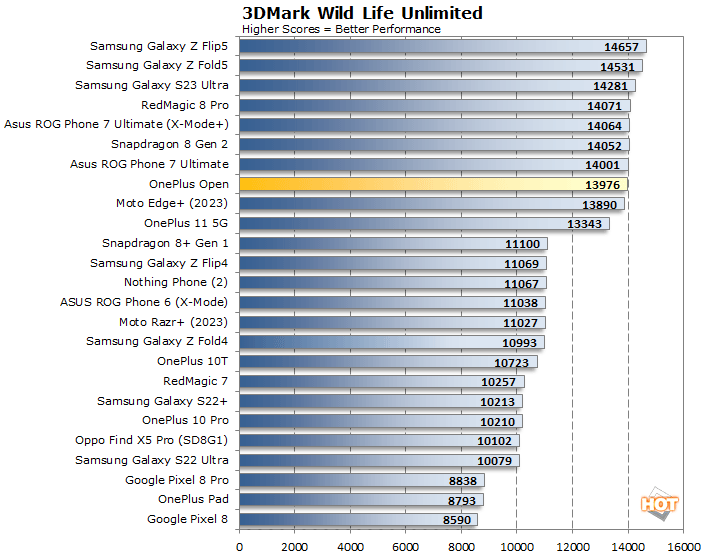This screenshot has height=557, width=708.
Task: Click the chart title 3DMark Wild Life Unlimited
Action: 362,13
